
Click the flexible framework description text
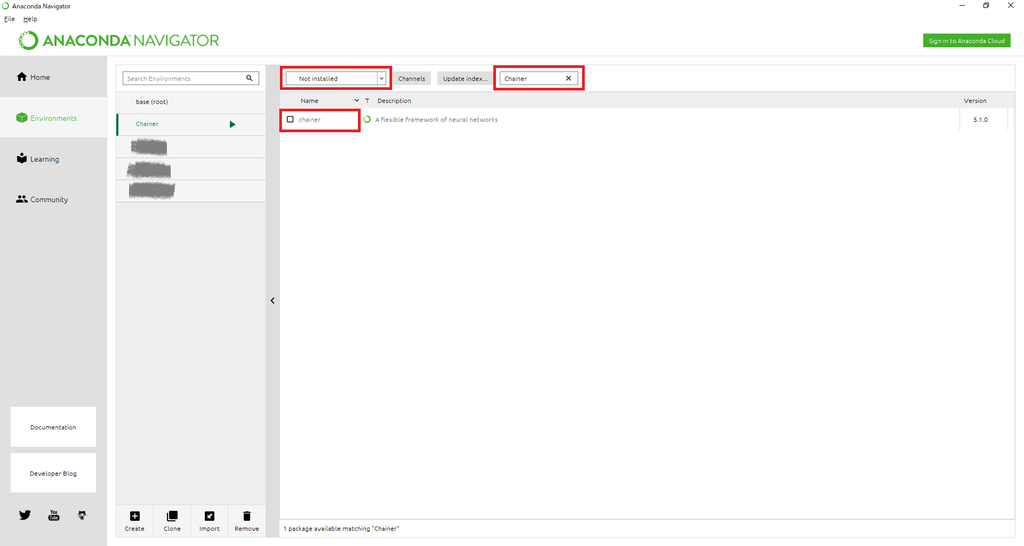tap(436, 120)
